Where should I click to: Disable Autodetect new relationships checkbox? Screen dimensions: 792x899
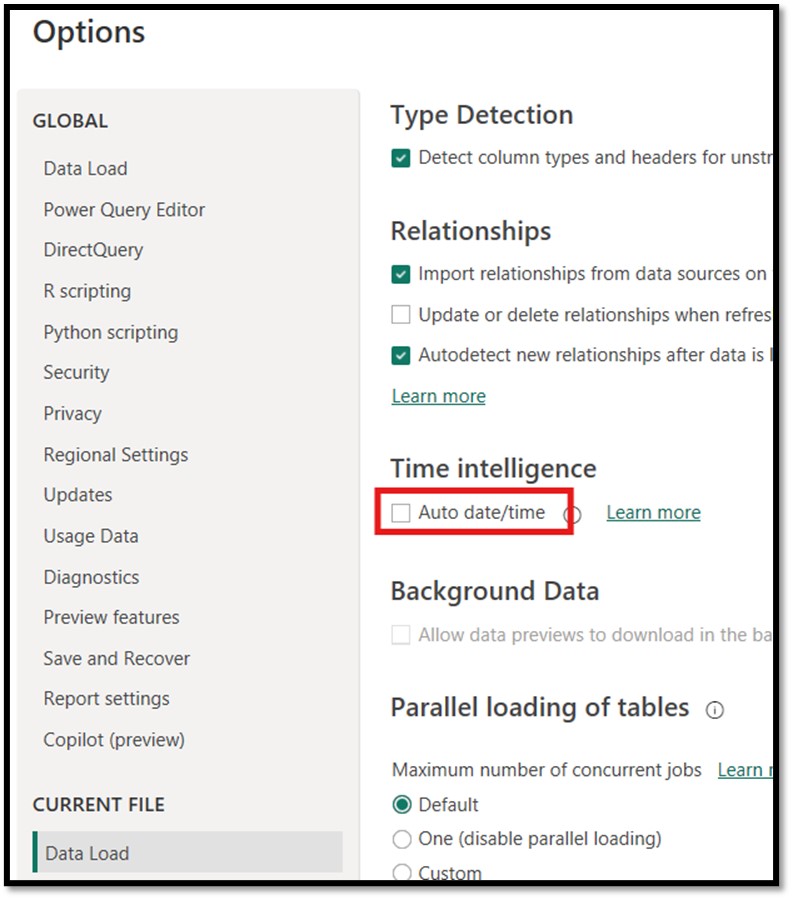click(x=401, y=355)
